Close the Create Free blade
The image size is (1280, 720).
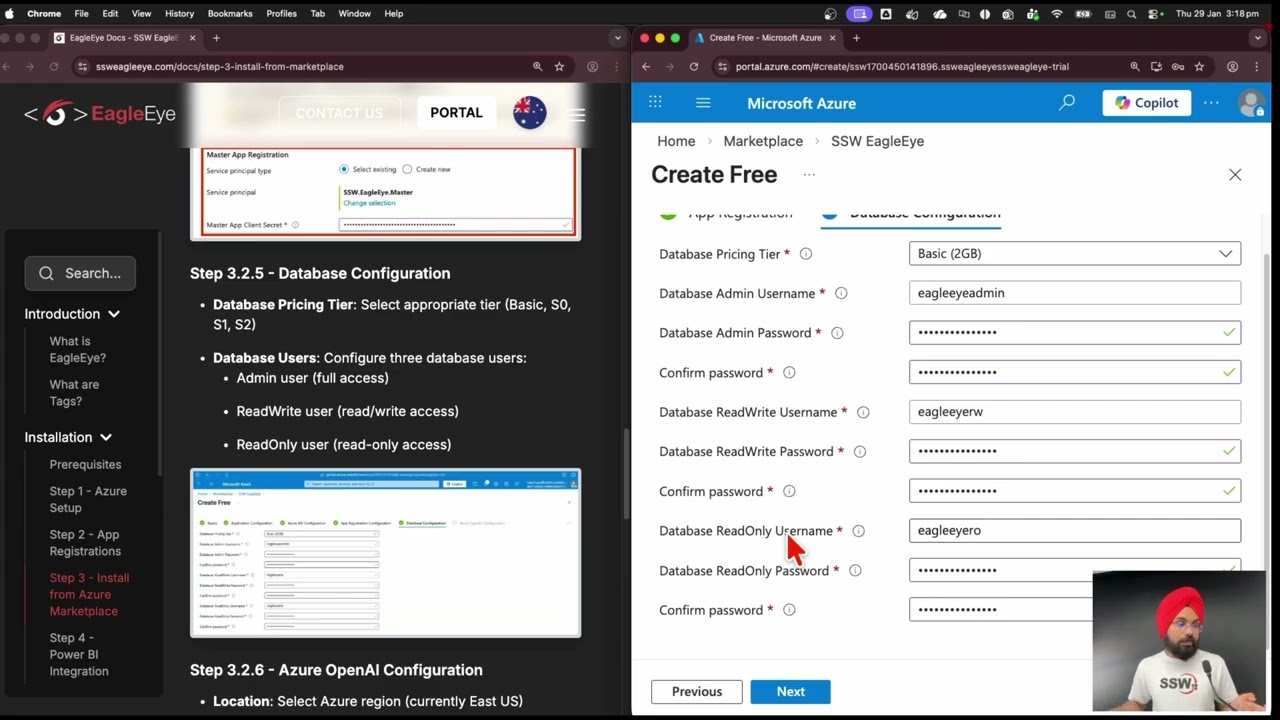pyautogui.click(x=1235, y=174)
